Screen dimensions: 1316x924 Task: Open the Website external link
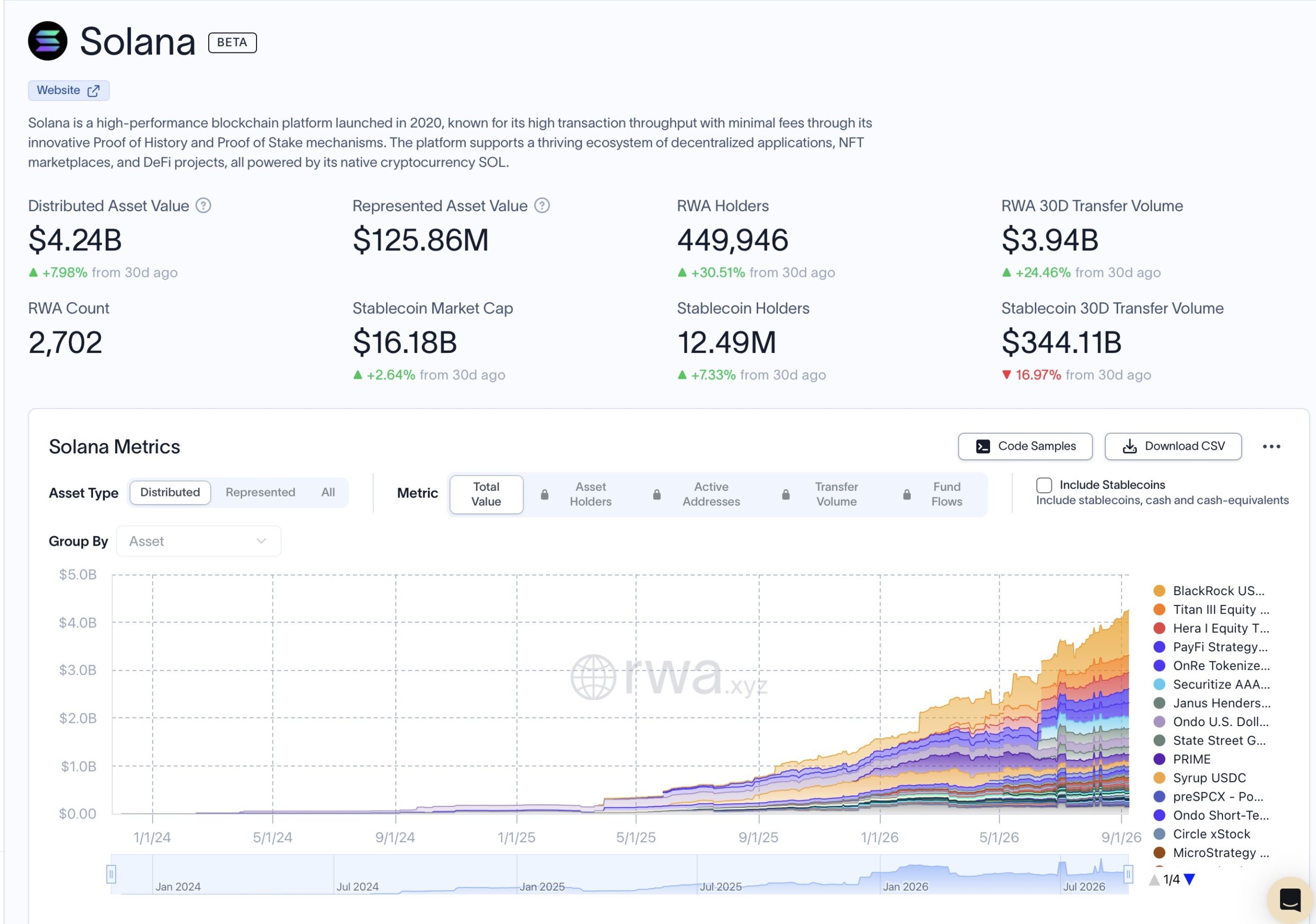68,90
